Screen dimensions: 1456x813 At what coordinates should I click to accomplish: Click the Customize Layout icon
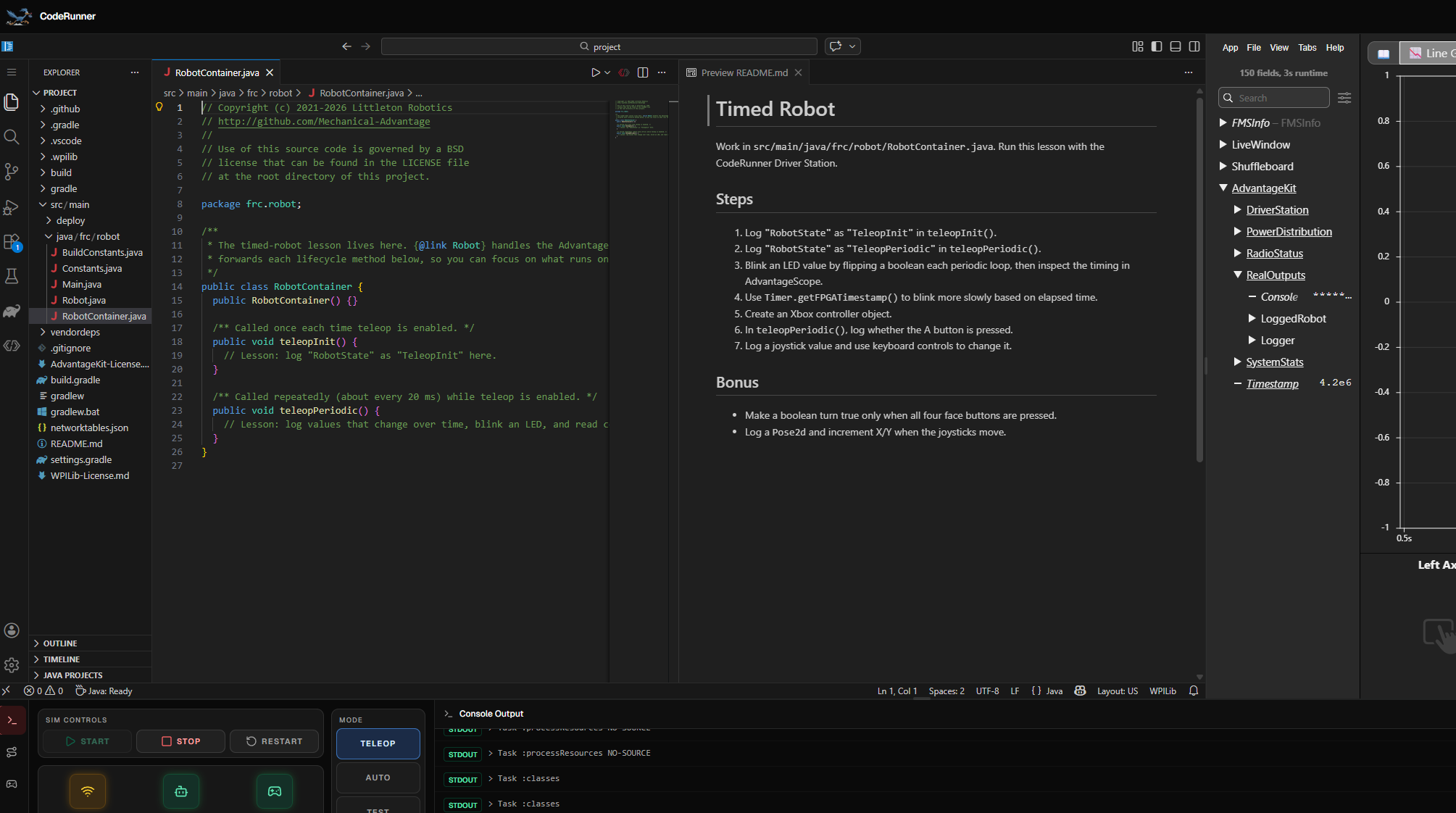tap(1138, 46)
